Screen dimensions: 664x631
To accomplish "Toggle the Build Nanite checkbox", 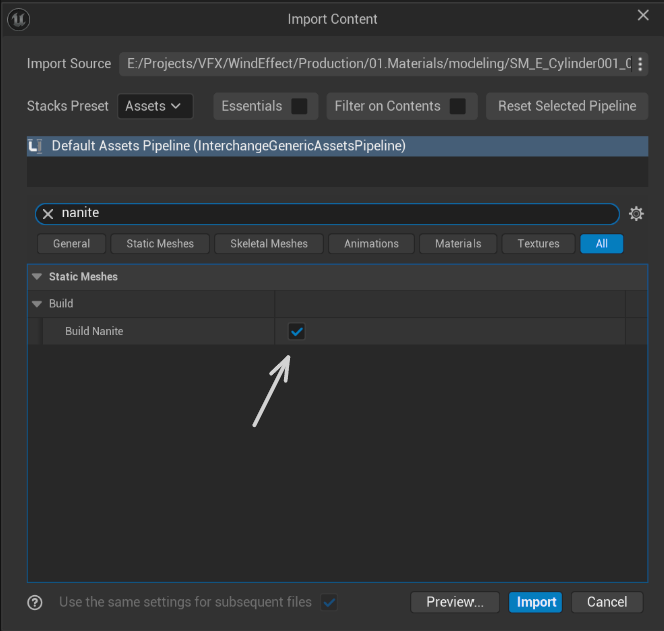I will (296, 331).
